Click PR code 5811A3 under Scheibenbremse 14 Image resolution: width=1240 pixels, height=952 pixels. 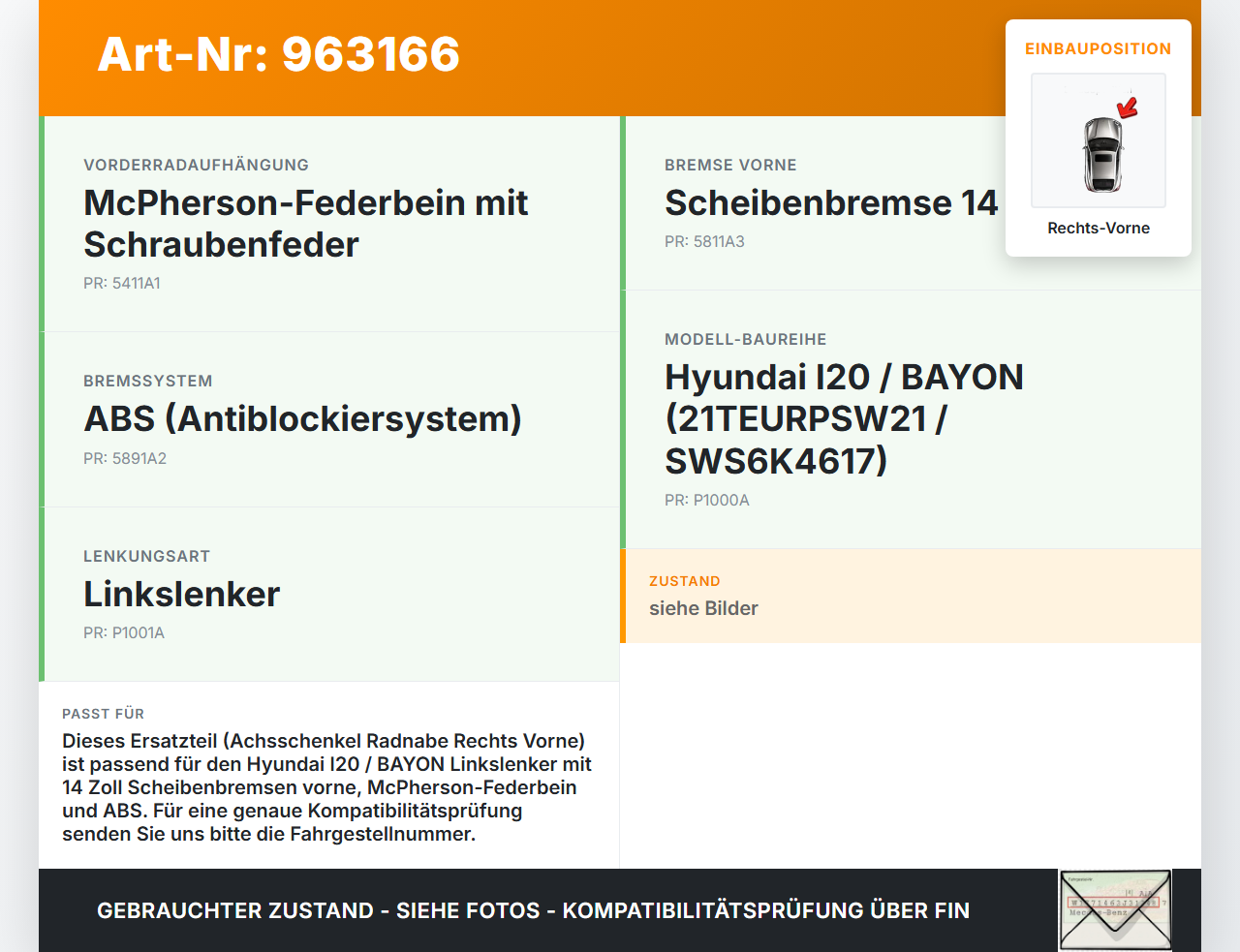(703, 241)
